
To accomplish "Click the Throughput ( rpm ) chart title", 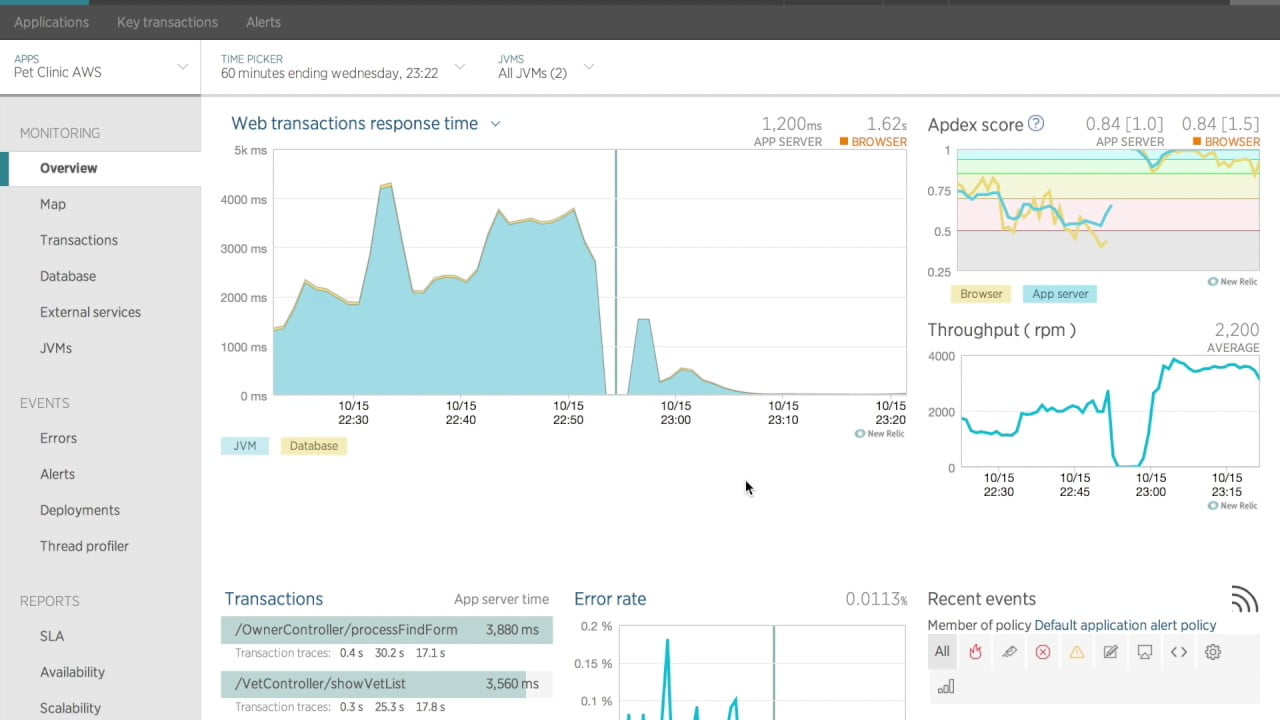I will click(1001, 330).
